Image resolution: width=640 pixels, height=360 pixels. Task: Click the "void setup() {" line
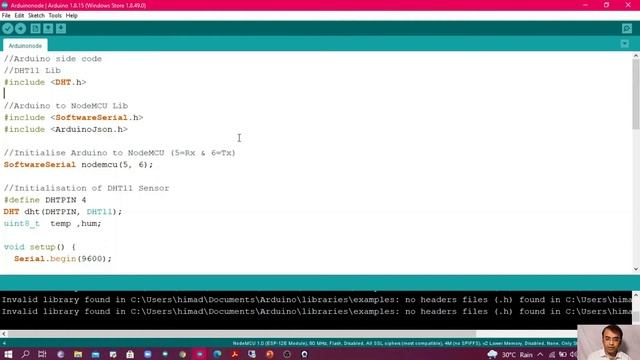click(40, 247)
